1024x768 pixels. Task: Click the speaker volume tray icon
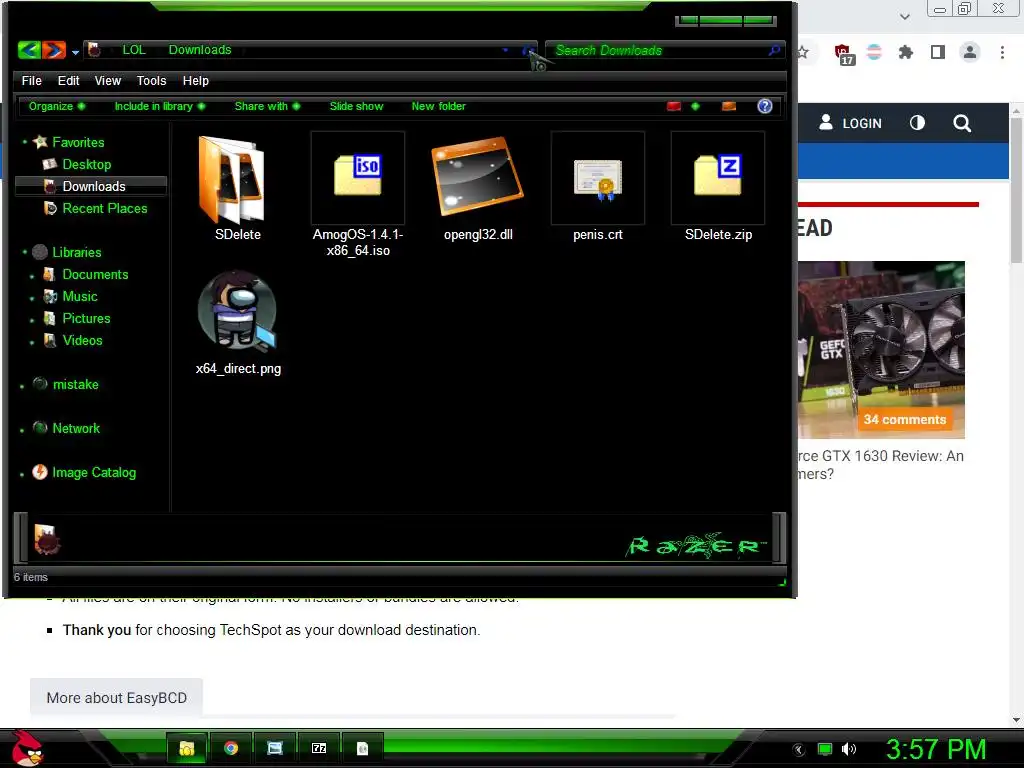(848, 749)
